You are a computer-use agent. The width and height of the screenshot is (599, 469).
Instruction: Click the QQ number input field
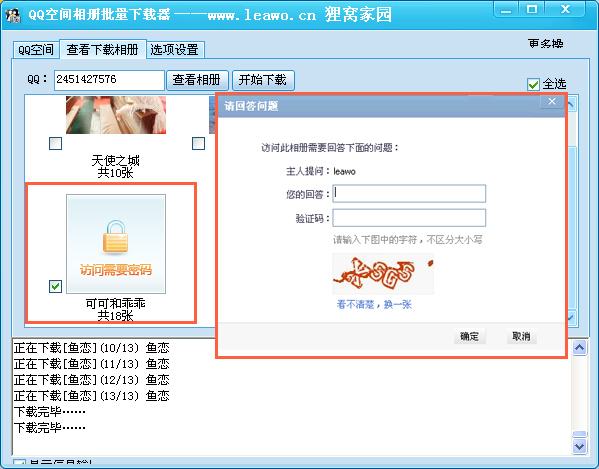[x=109, y=80]
